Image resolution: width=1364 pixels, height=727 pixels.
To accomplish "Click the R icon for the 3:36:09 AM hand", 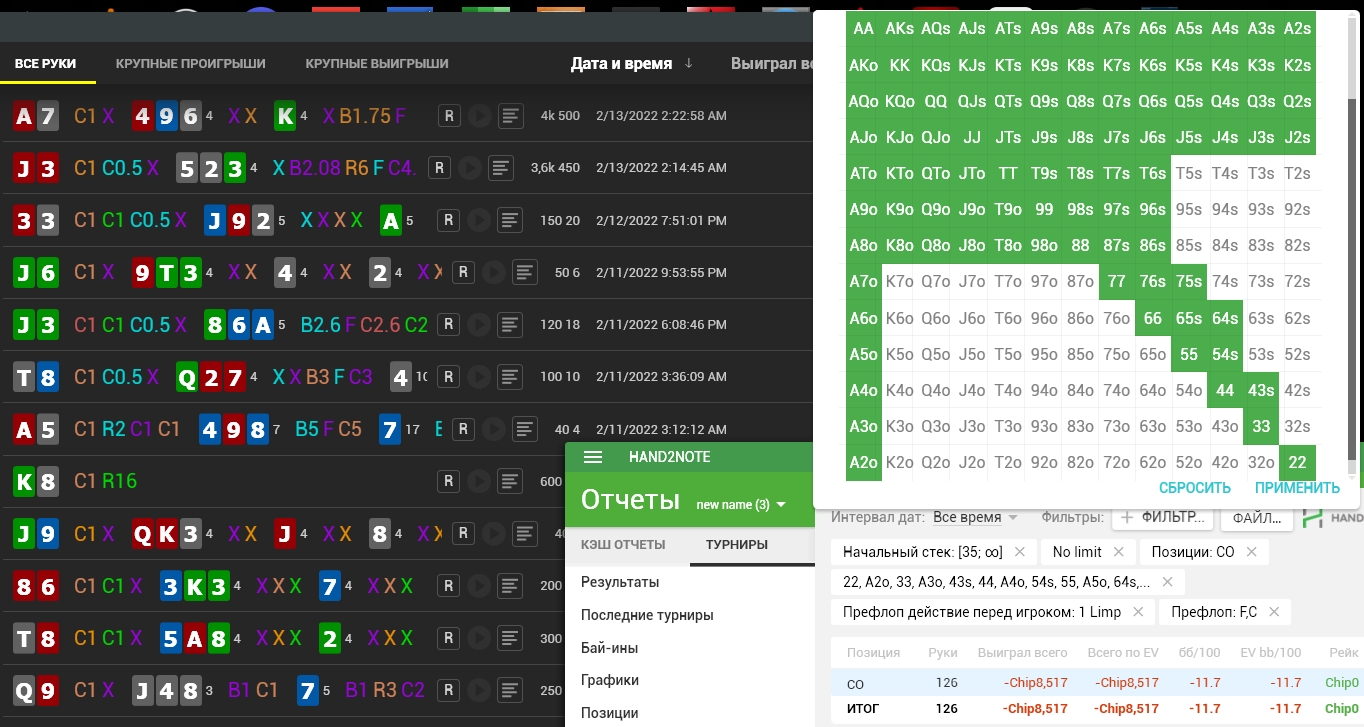I will (x=449, y=377).
